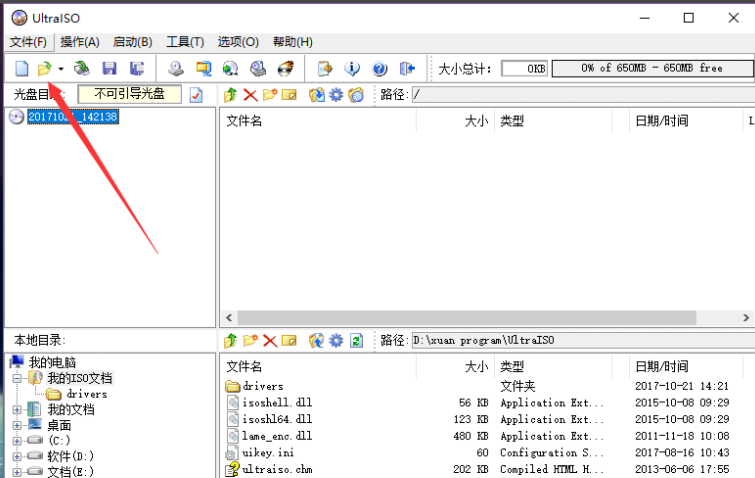Screen dimensions: 755x478
Task: Expand the 软件(D:) drive node
Action: click(17, 456)
